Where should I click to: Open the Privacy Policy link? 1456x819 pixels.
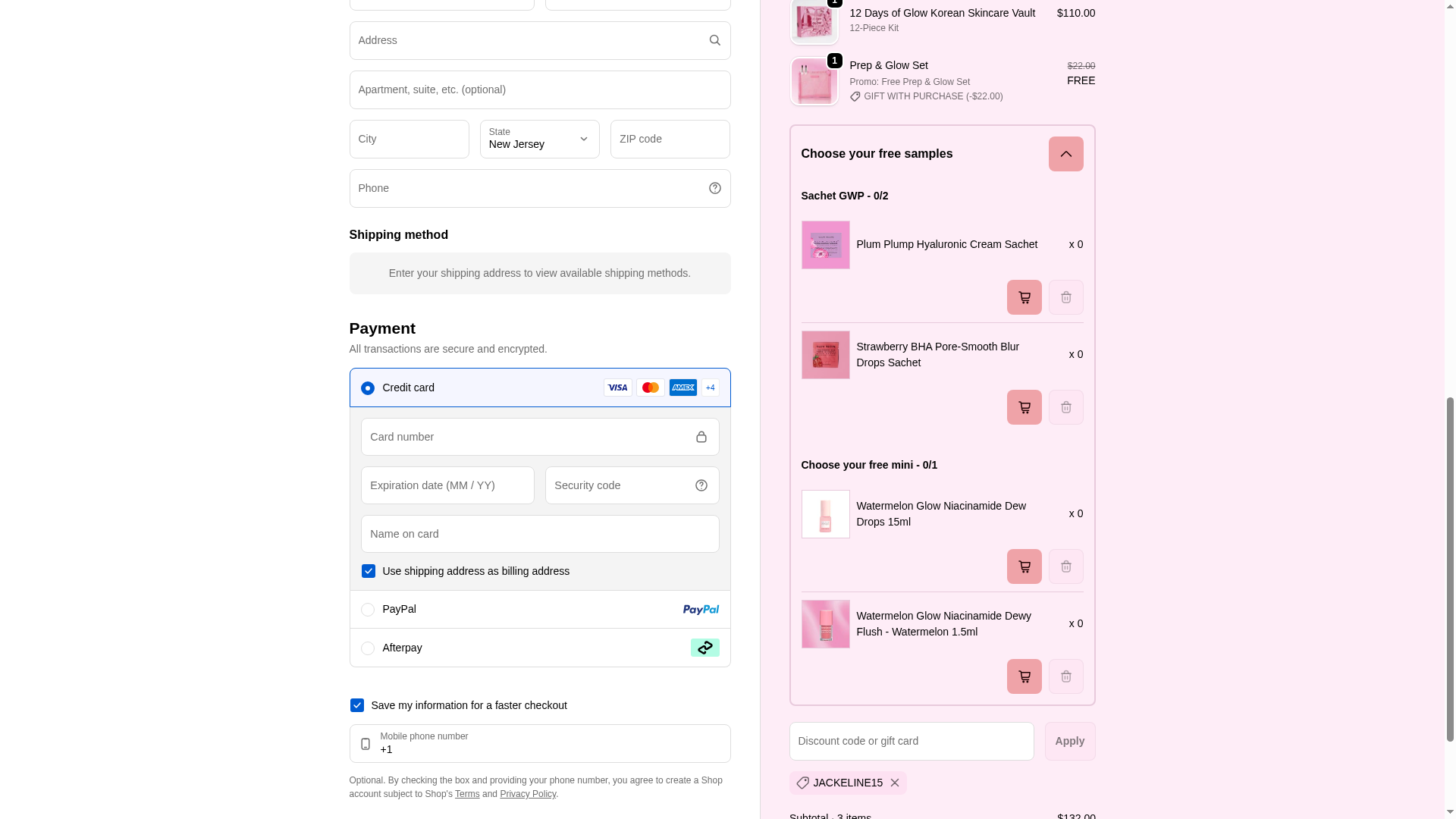click(528, 794)
